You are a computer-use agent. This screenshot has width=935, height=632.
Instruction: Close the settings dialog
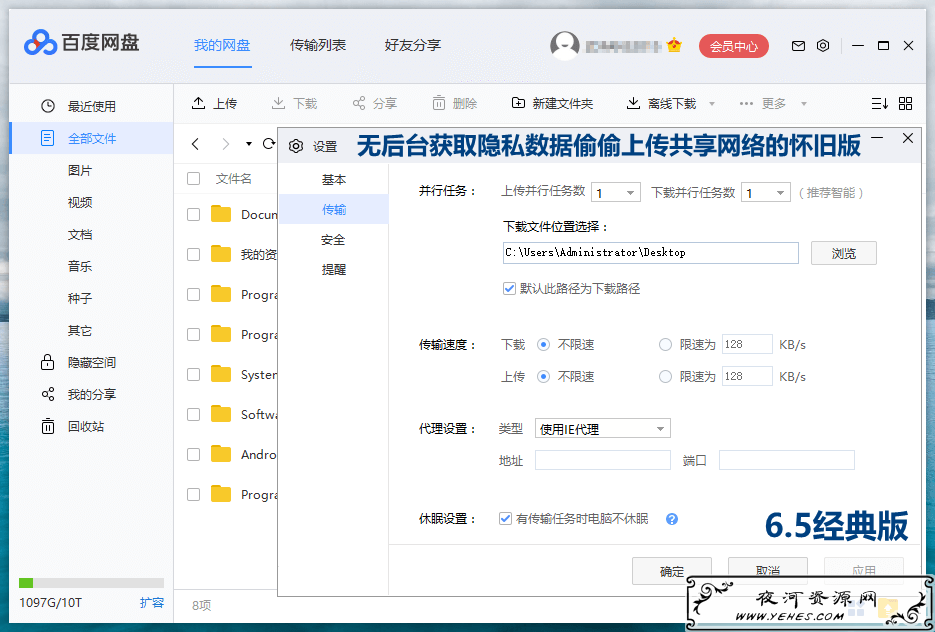click(908, 138)
